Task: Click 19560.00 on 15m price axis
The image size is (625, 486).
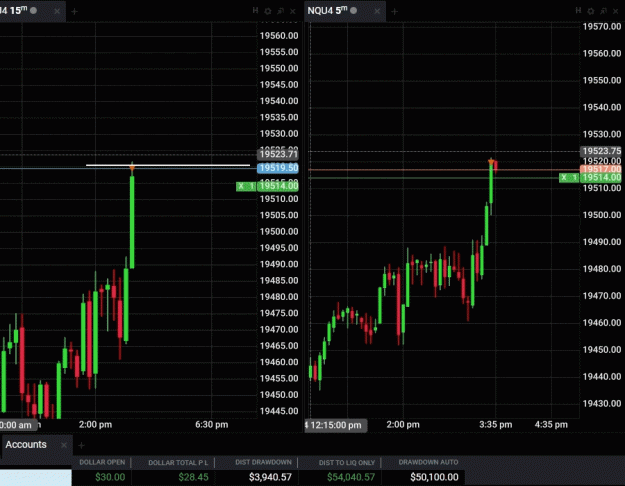Action: click(x=279, y=36)
